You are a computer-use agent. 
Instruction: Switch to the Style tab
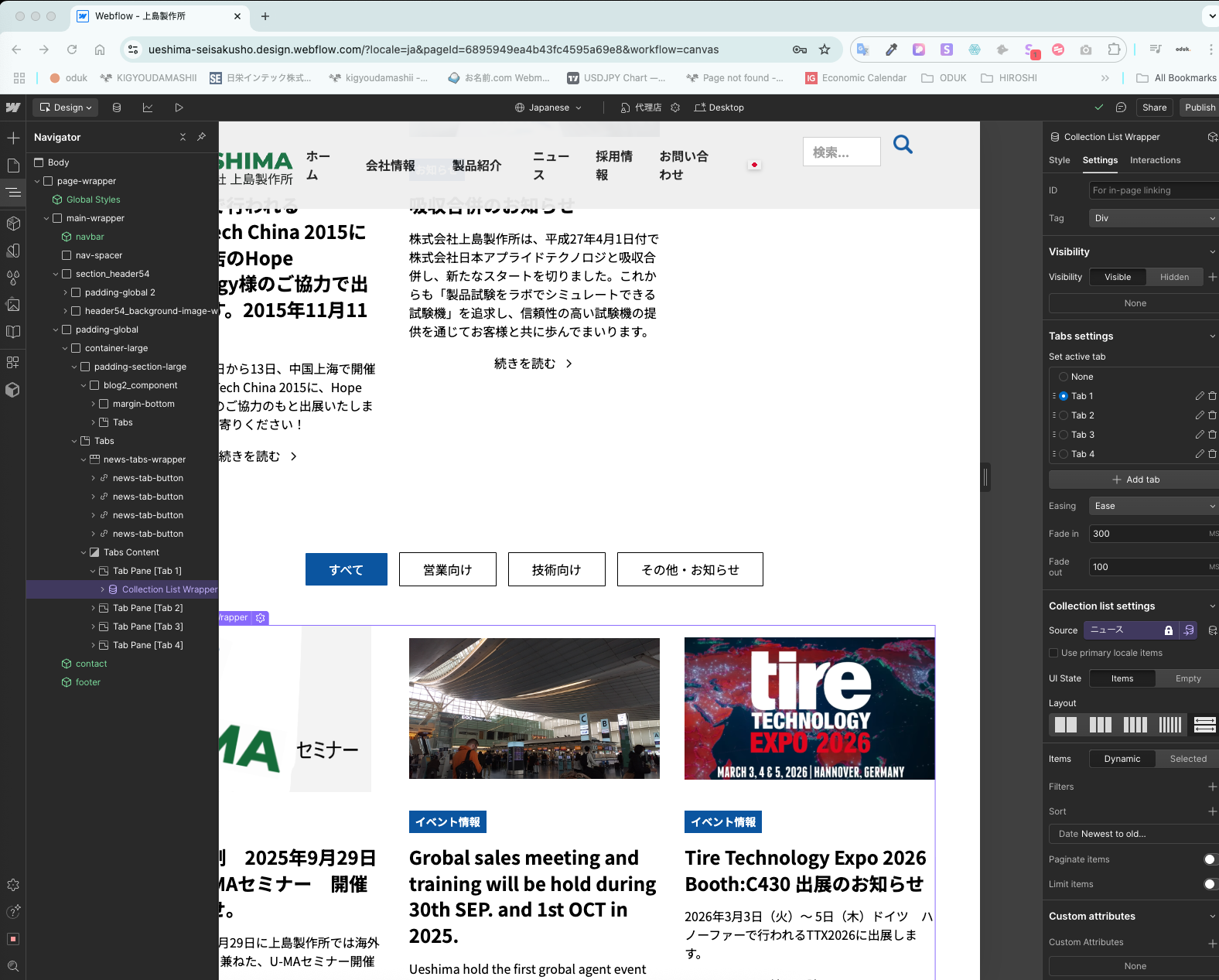click(1059, 160)
